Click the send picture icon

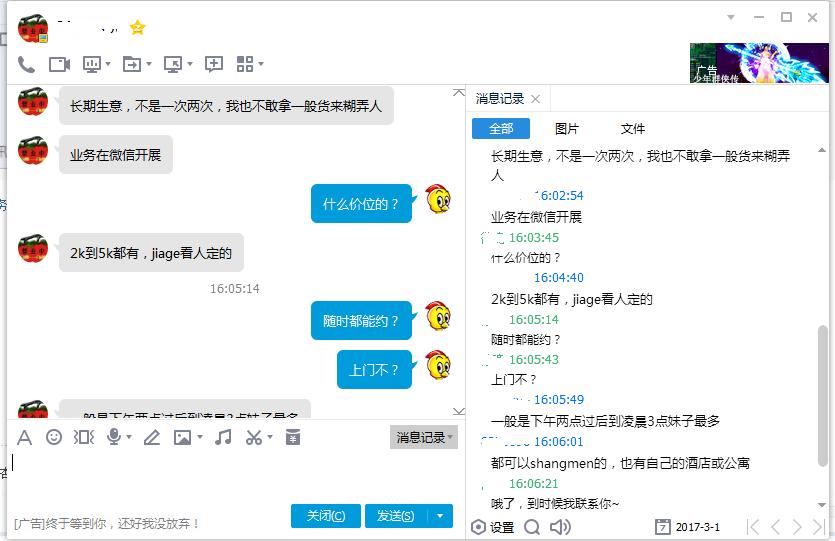point(182,438)
